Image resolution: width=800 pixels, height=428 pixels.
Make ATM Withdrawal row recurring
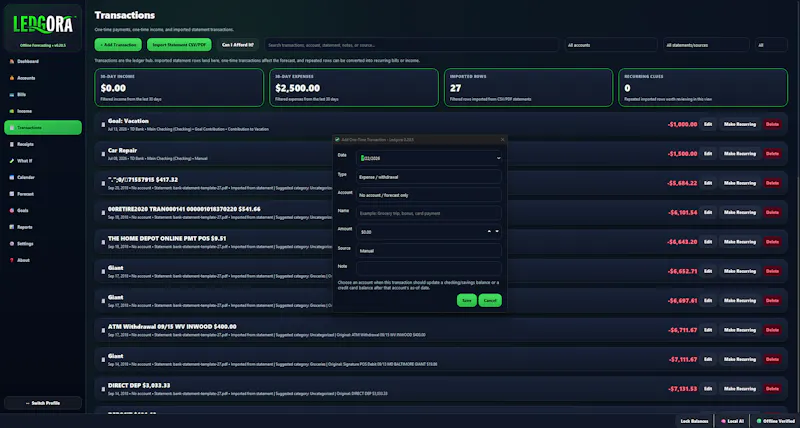pos(740,330)
